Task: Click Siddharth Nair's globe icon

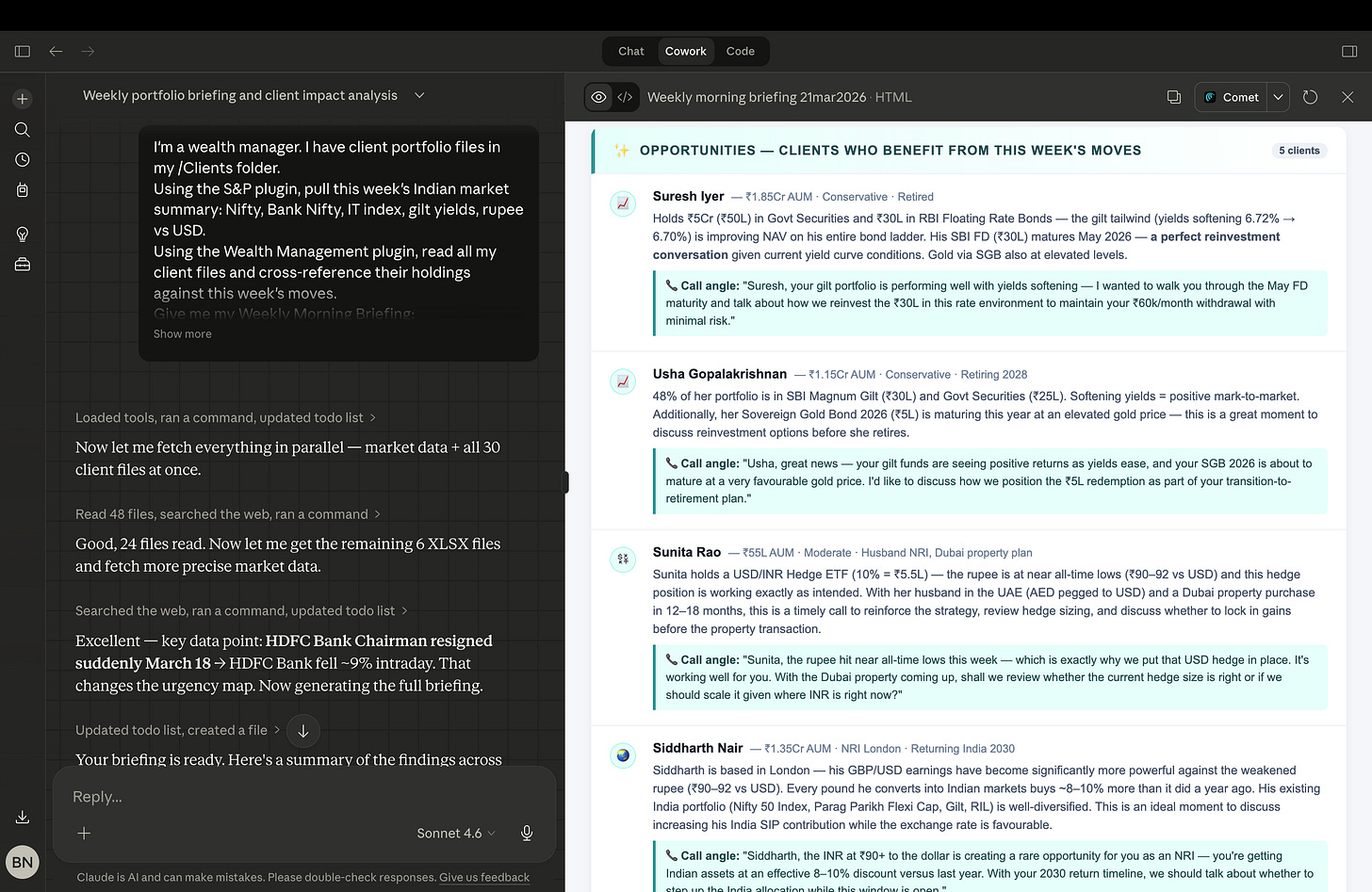Action: 623,755
